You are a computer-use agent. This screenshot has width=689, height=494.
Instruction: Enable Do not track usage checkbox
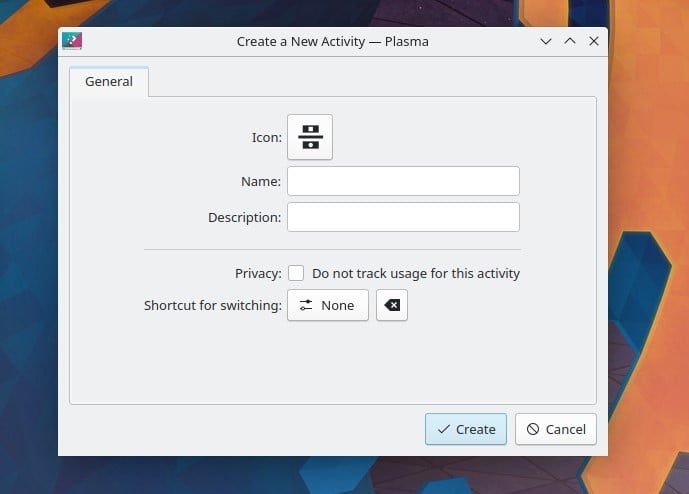(296, 273)
